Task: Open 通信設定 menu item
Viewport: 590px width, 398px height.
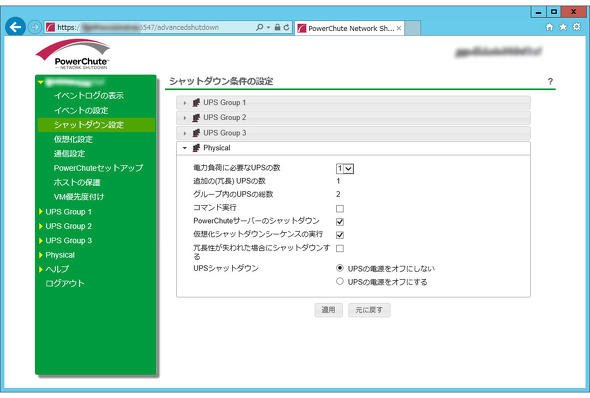Action: pos(69,153)
